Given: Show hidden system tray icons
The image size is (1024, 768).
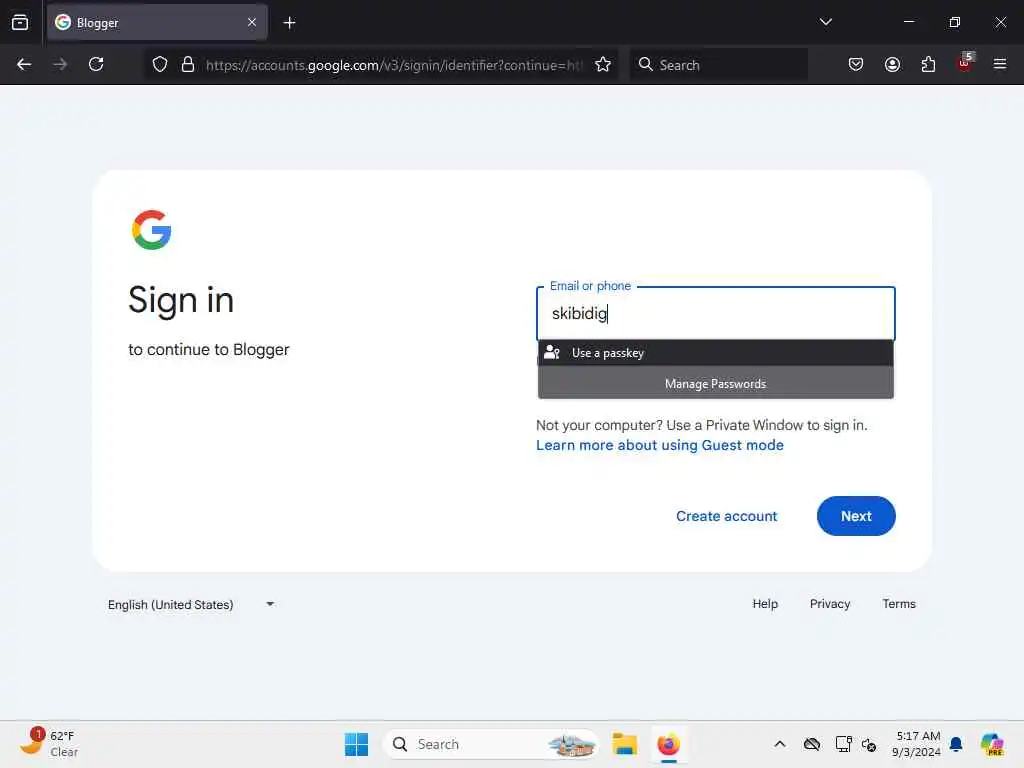Looking at the screenshot, I should (x=780, y=744).
